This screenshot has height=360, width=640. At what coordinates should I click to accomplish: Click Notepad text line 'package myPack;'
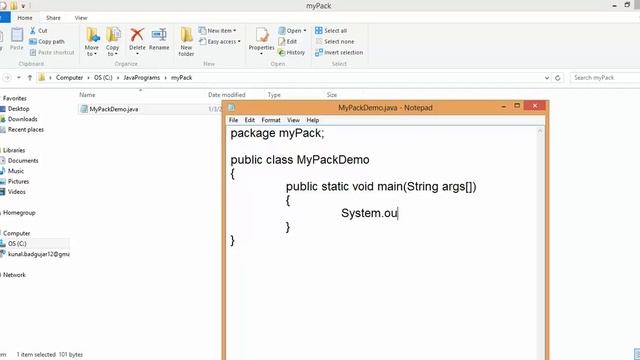click(277, 133)
